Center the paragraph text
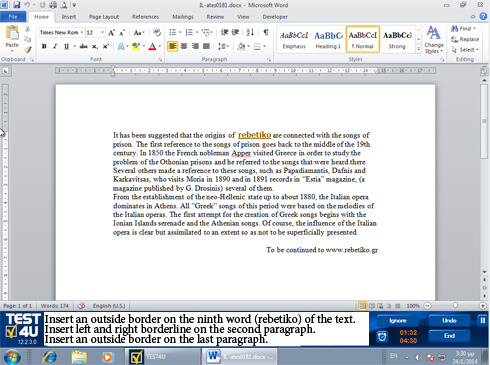 coord(184,46)
